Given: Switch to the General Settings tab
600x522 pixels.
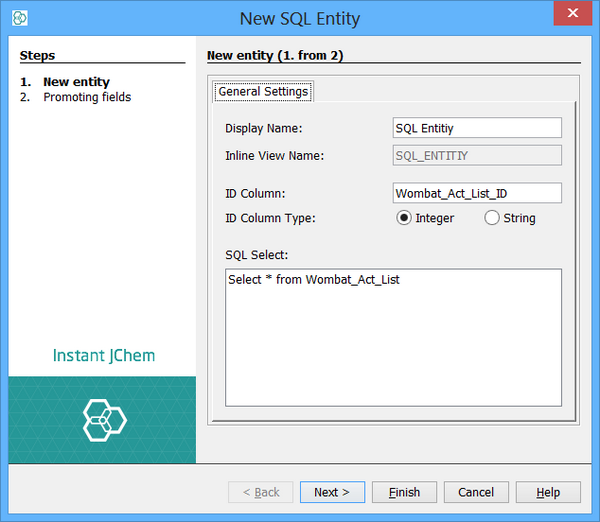Looking at the screenshot, I should point(263,91).
